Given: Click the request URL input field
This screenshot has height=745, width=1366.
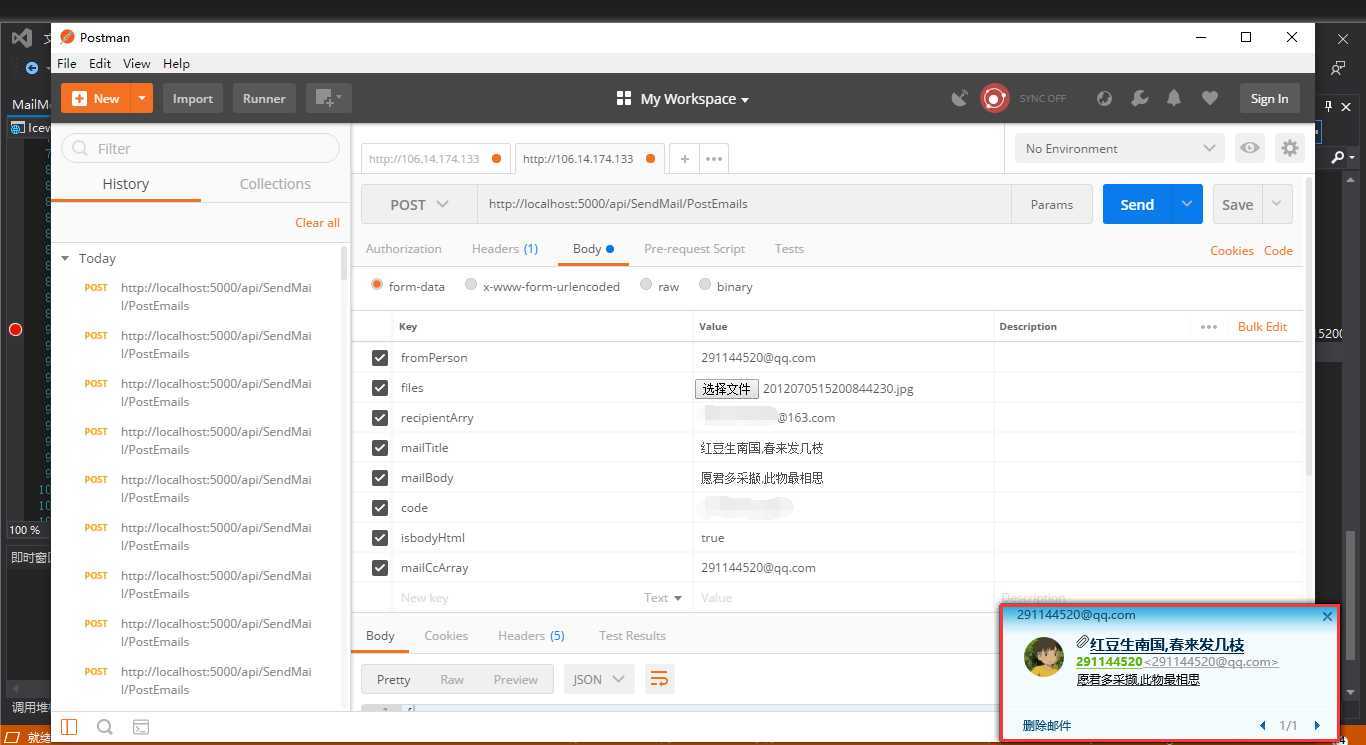Looking at the screenshot, I should 744,204.
